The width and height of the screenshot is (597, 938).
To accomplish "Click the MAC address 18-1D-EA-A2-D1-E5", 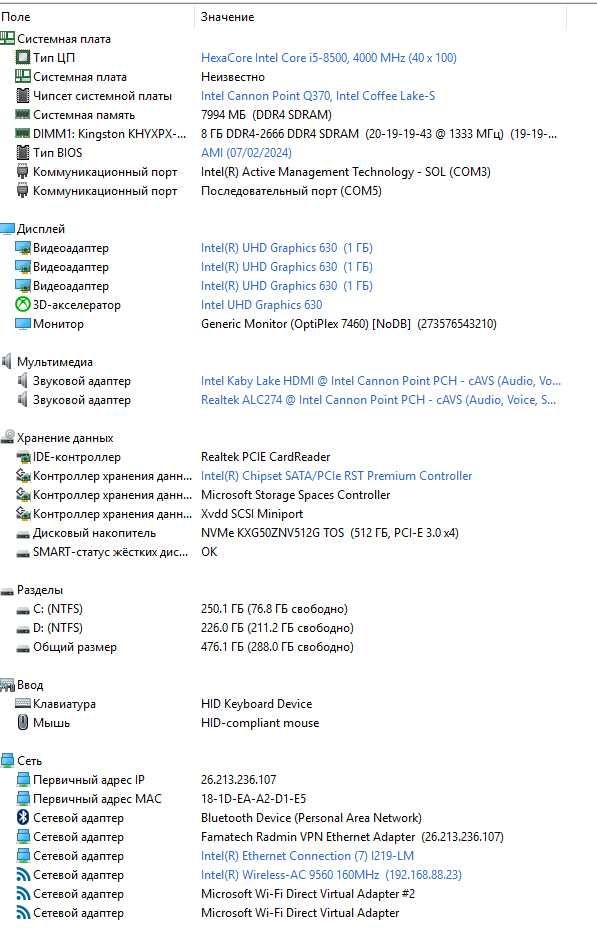I will (253, 799).
